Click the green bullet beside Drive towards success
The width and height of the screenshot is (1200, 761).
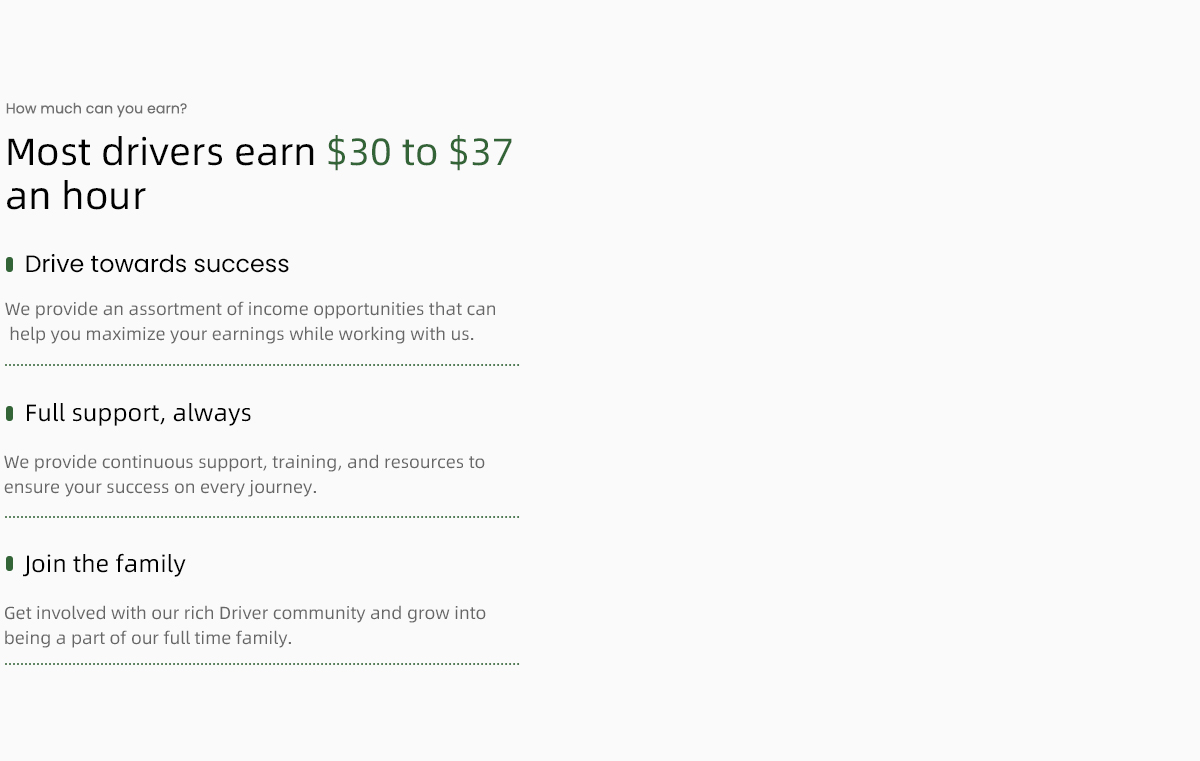click(9, 264)
